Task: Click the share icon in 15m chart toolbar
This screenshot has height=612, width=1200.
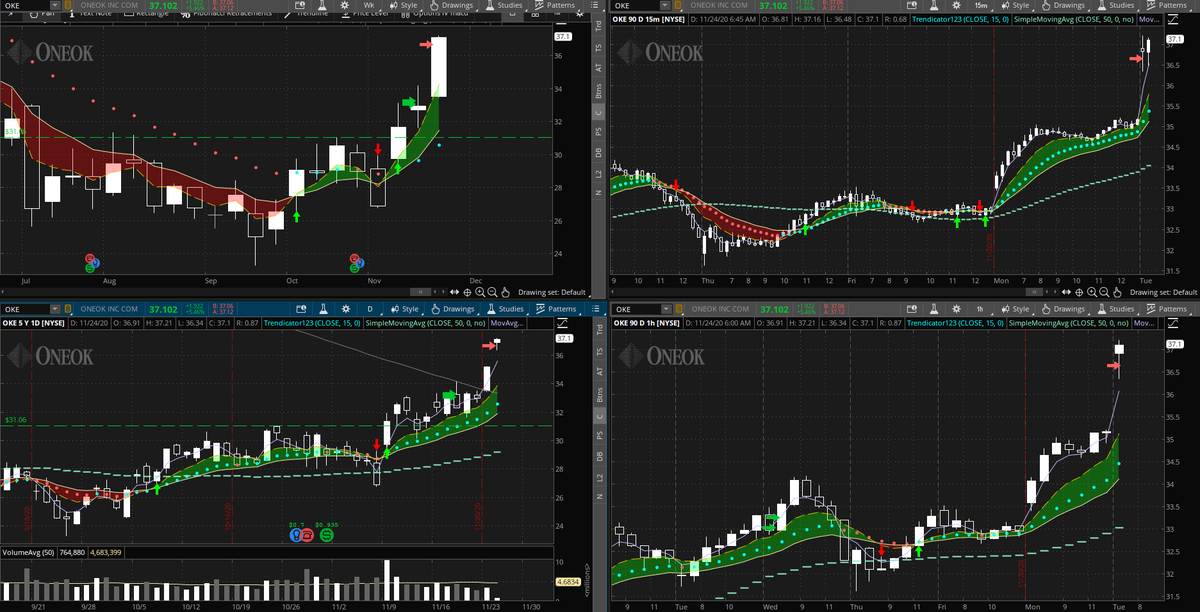Action: click(912, 5)
